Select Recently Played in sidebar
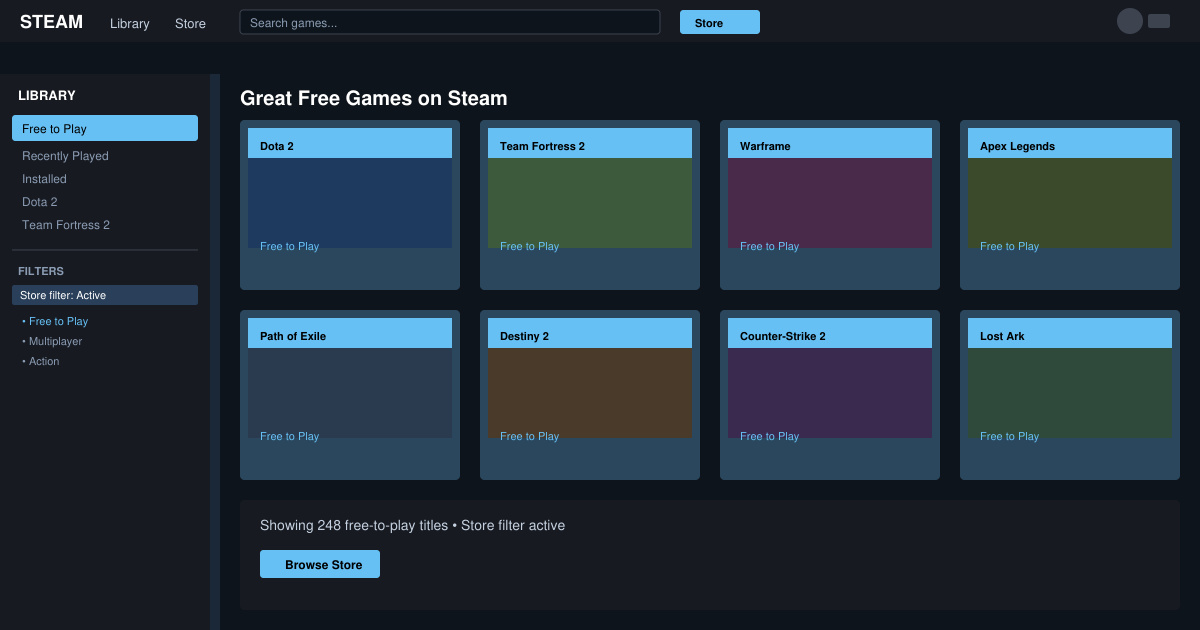The height and width of the screenshot is (630, 1200). tap(65, 156)
